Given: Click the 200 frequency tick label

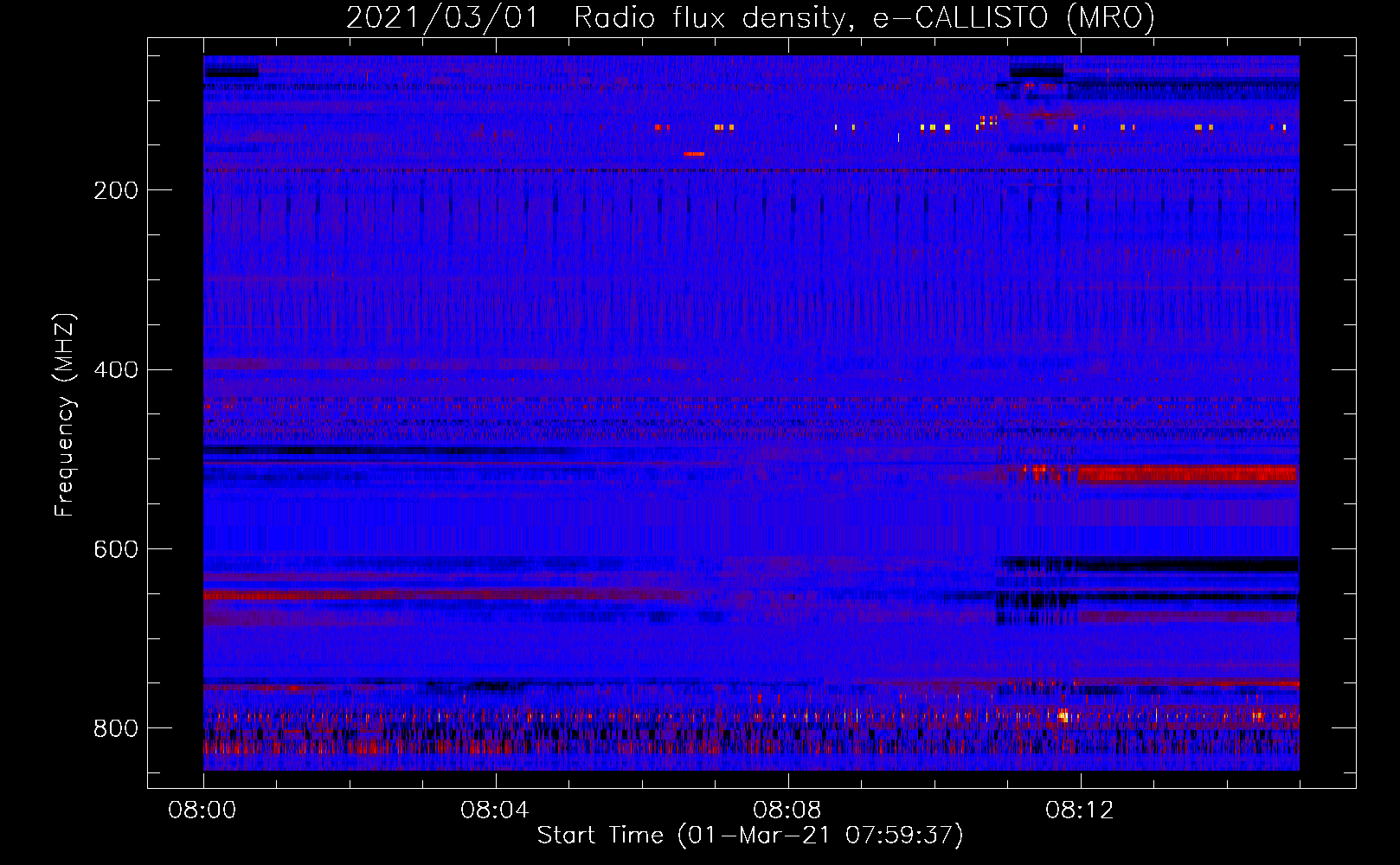Looking at the screenshot, I should click(x=116, y=190).
